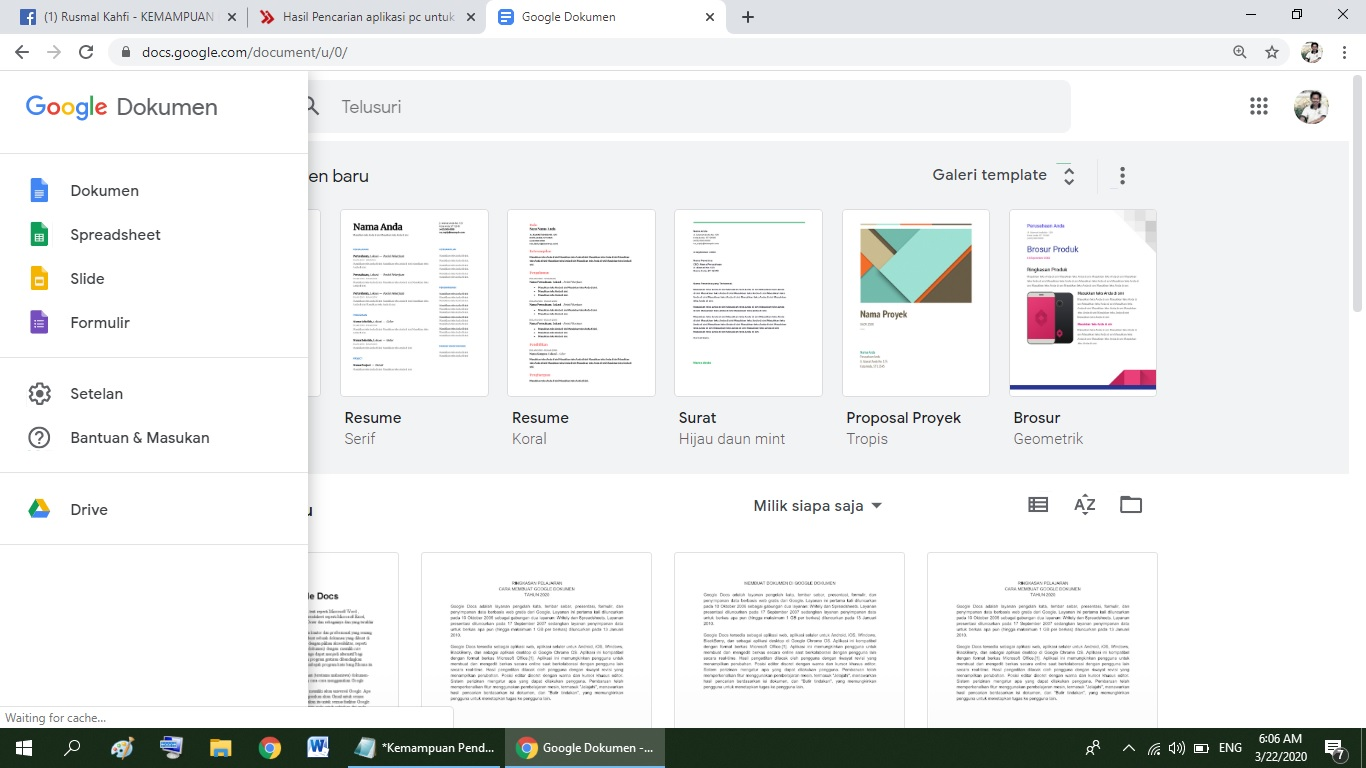Click the help question mark icon
1366x768 pixels.
coord(39,438)
